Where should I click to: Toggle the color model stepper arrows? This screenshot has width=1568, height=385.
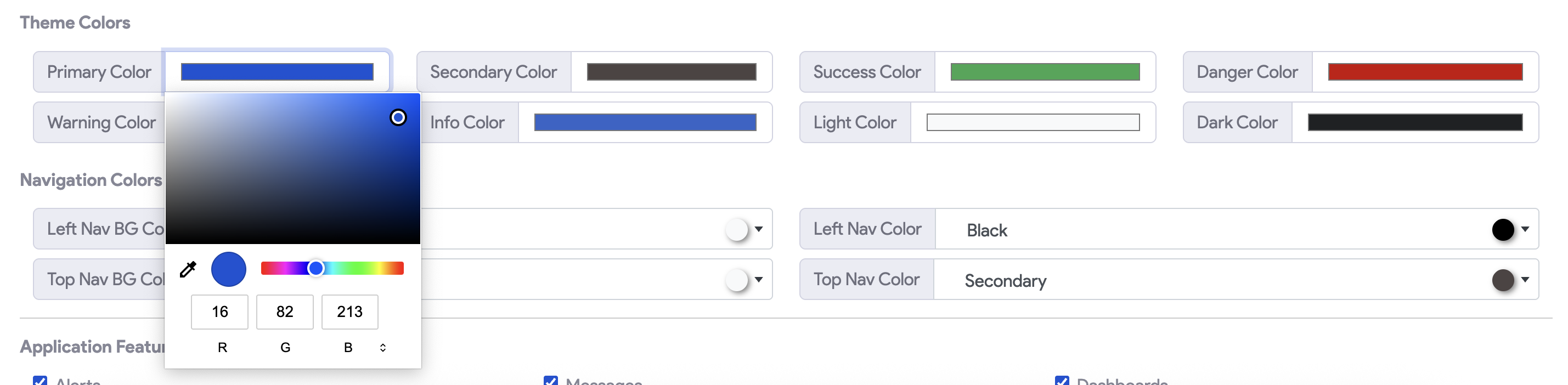[383, 347]
